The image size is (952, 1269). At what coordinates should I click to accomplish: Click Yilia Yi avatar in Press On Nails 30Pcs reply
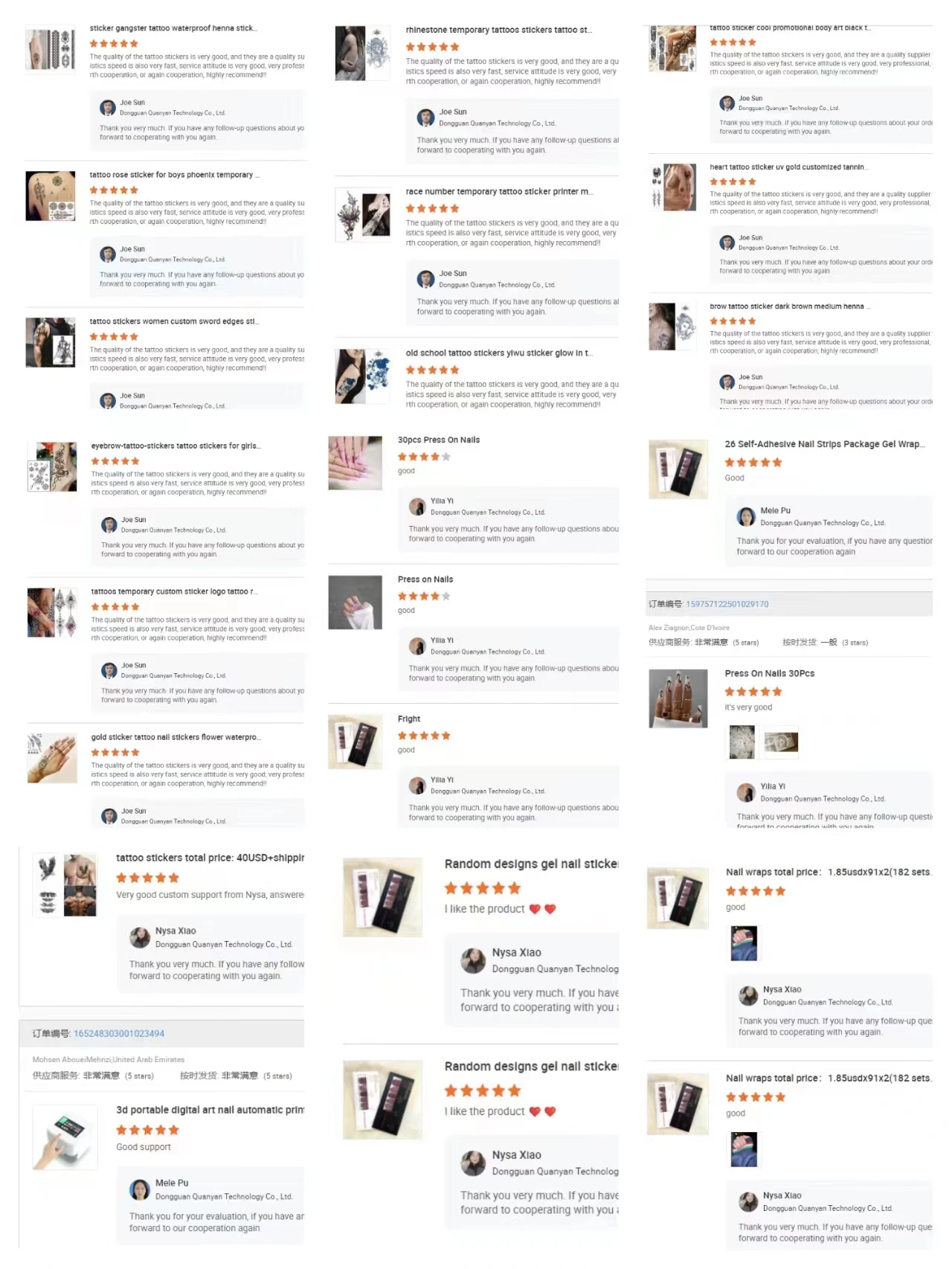(x=746, y=792)
